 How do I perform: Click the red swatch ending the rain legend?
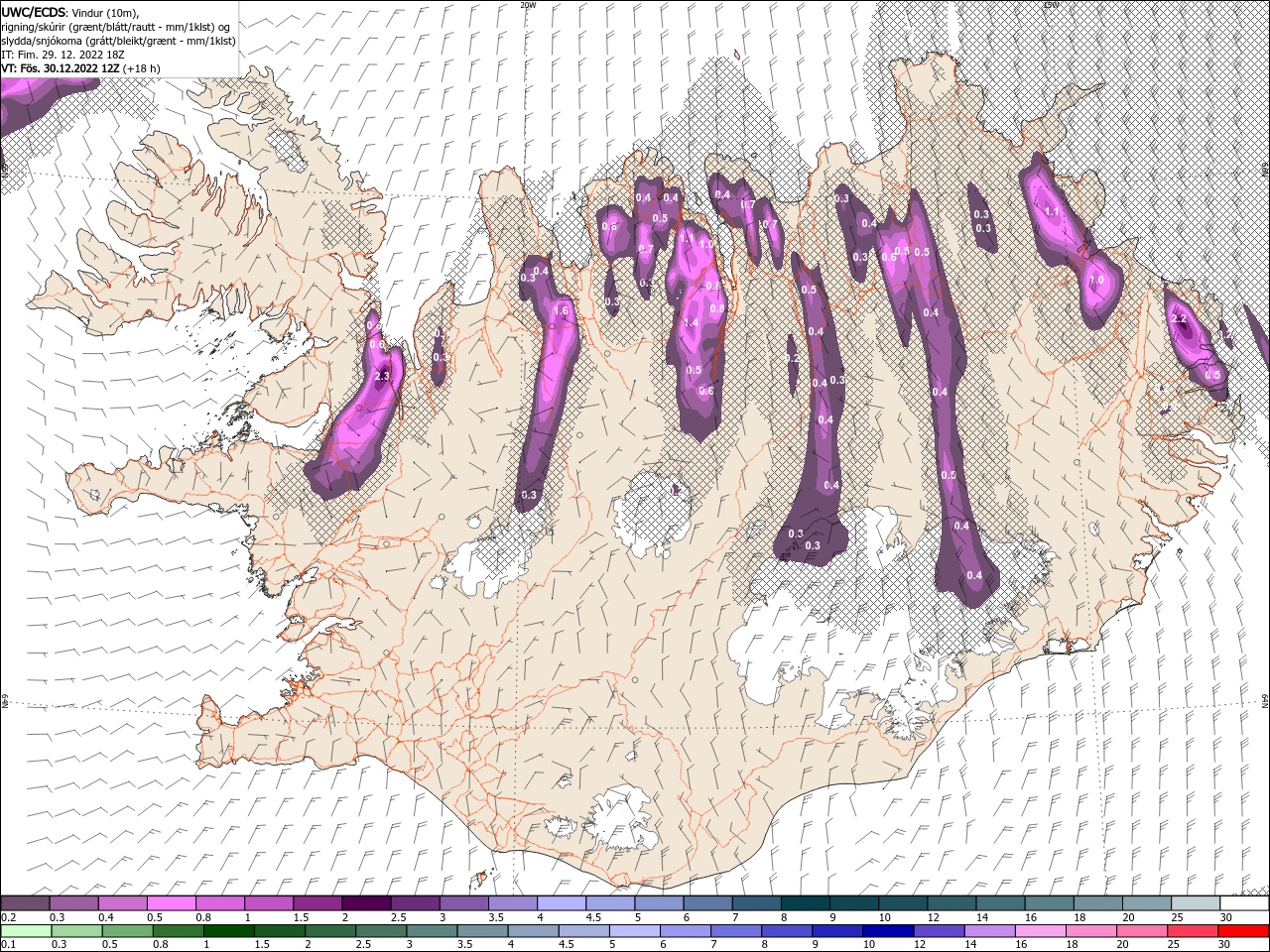click(1243, 931)
